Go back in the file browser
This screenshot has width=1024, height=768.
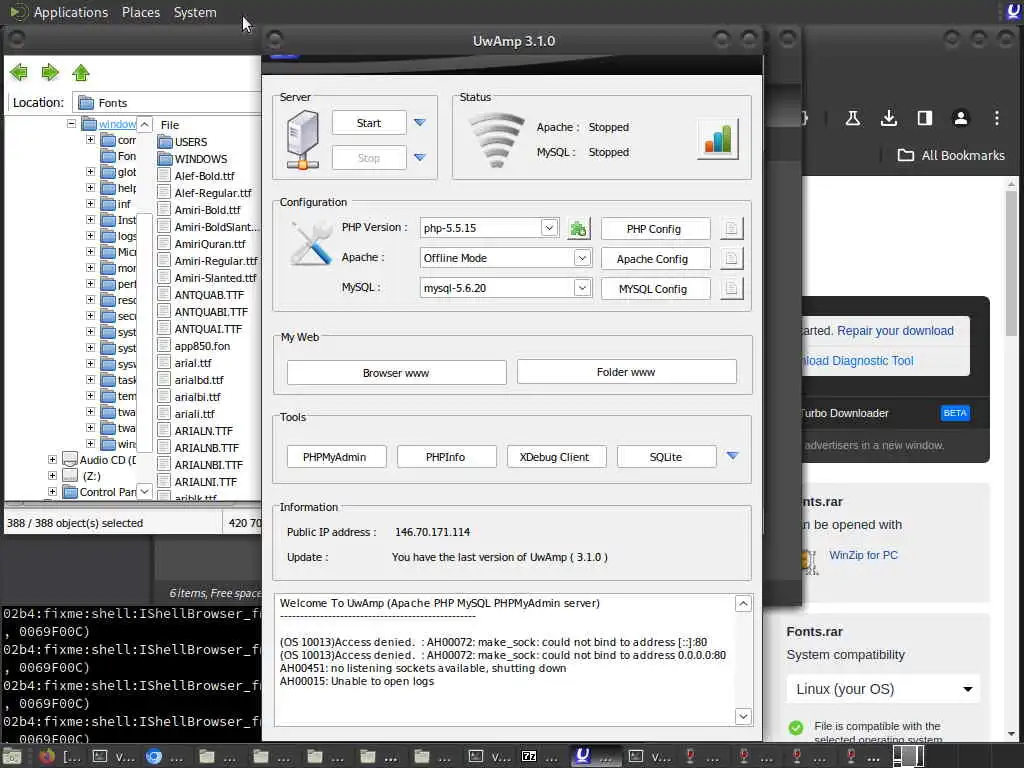(19, 72)
